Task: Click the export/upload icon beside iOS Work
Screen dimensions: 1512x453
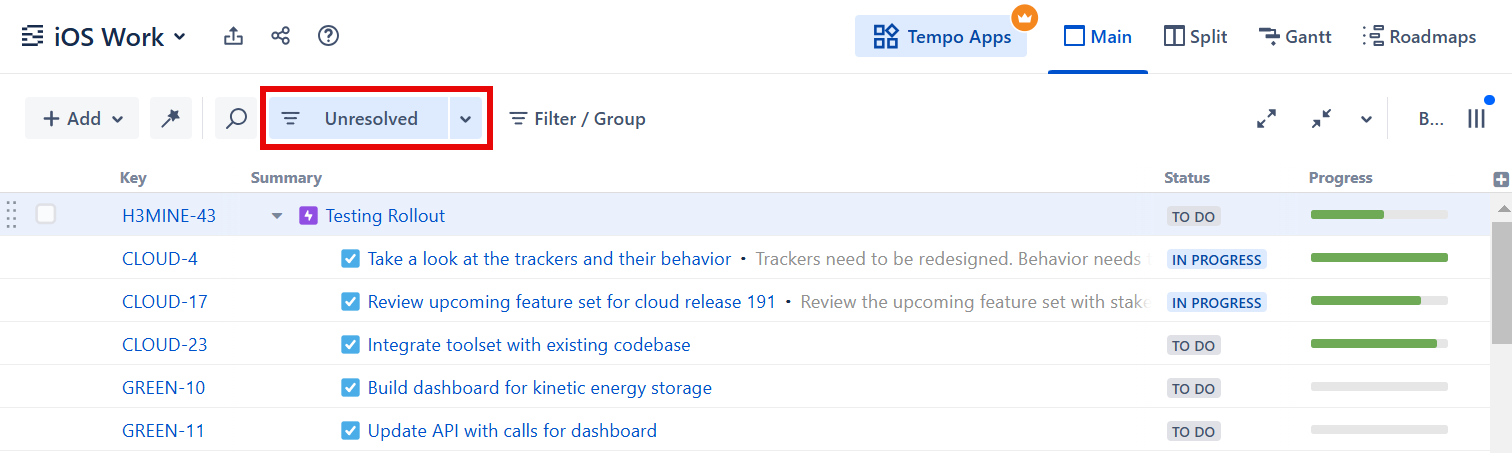Action: pyautogui.click(x=233, y=37)
